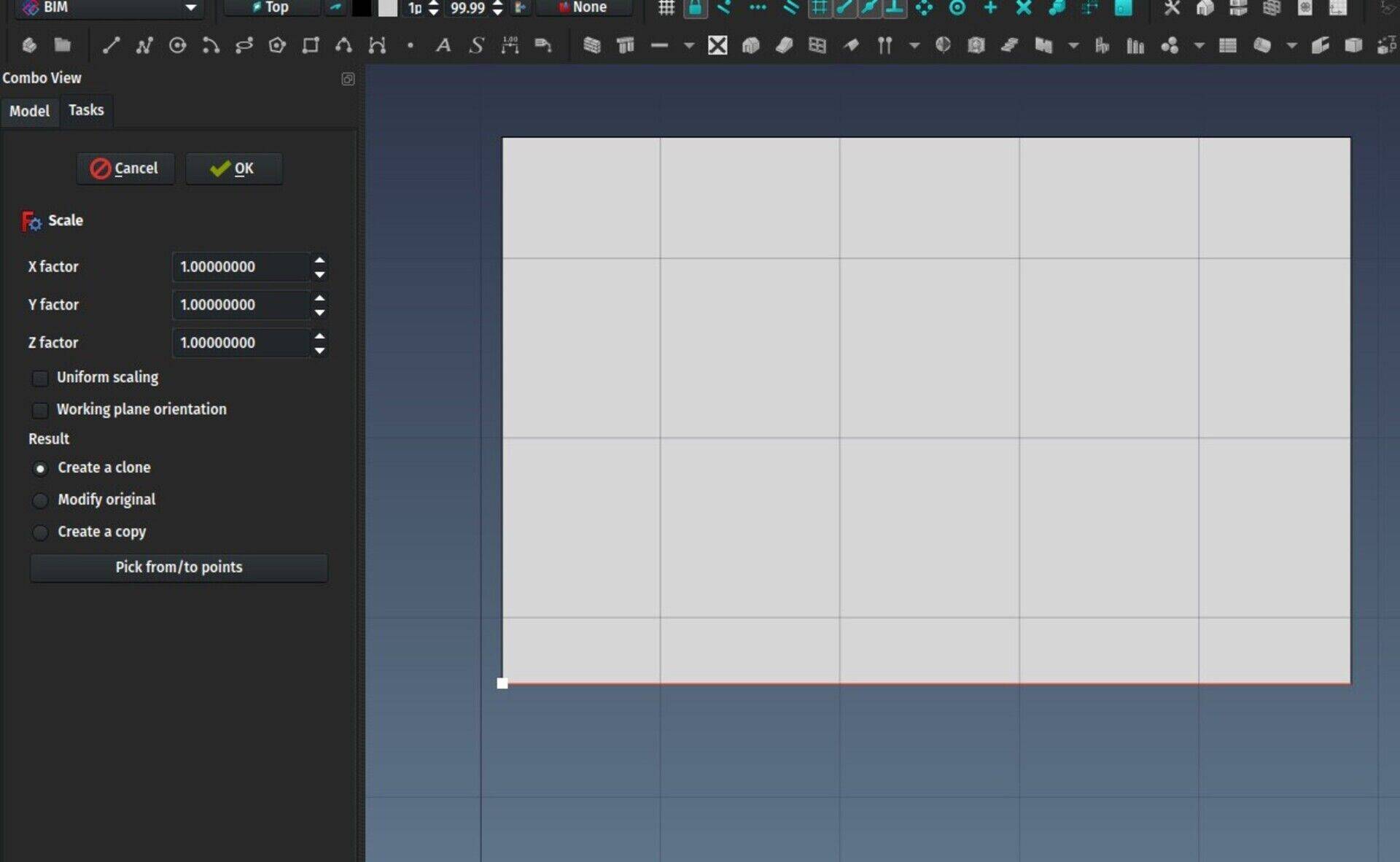The height and width of the screenshot is (862, 1400).
Task: Click the Top working plane button
Action: point(271,8)
